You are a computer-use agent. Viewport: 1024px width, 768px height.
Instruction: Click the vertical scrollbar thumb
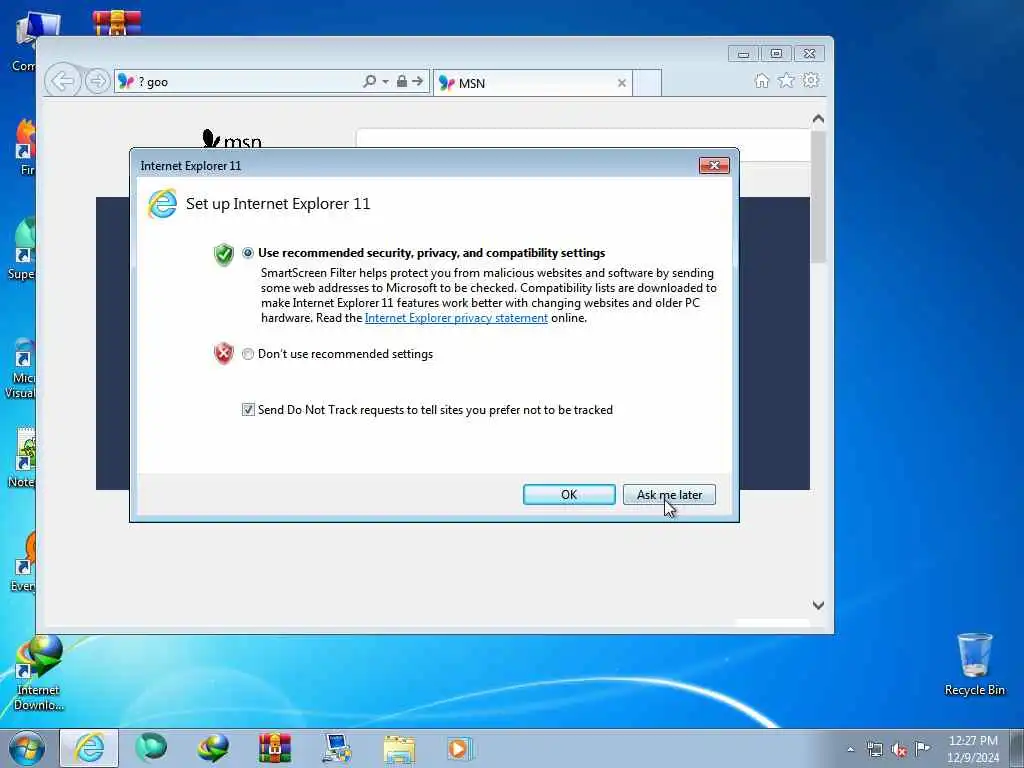(818, 197)
